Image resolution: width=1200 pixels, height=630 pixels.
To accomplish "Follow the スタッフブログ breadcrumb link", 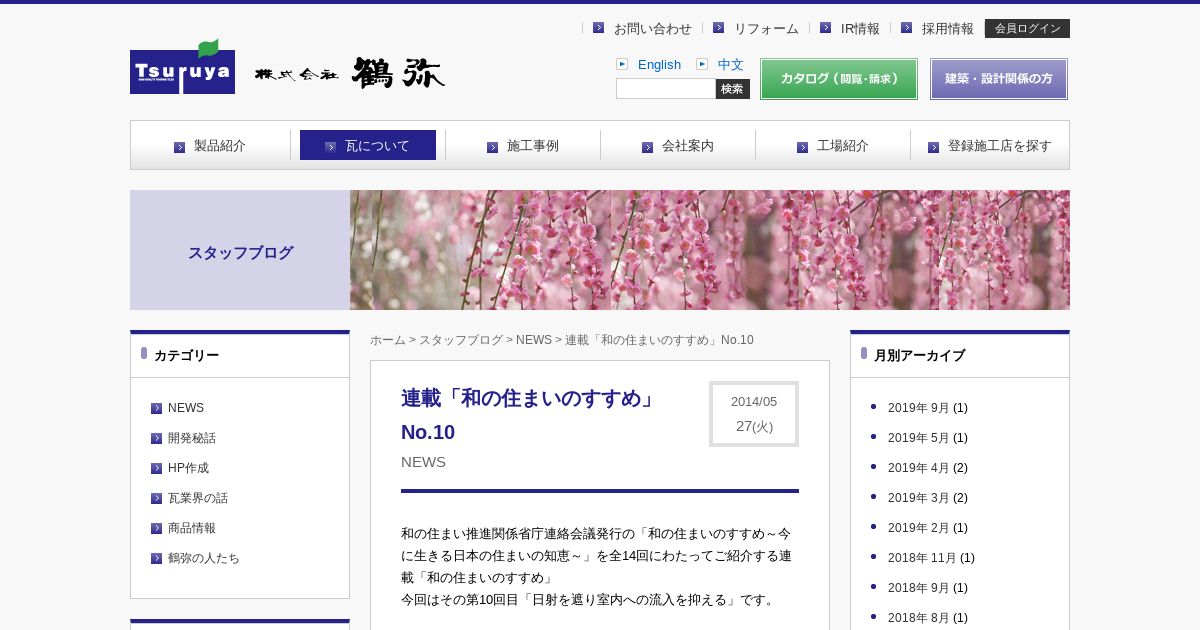I will pos(460,340).
